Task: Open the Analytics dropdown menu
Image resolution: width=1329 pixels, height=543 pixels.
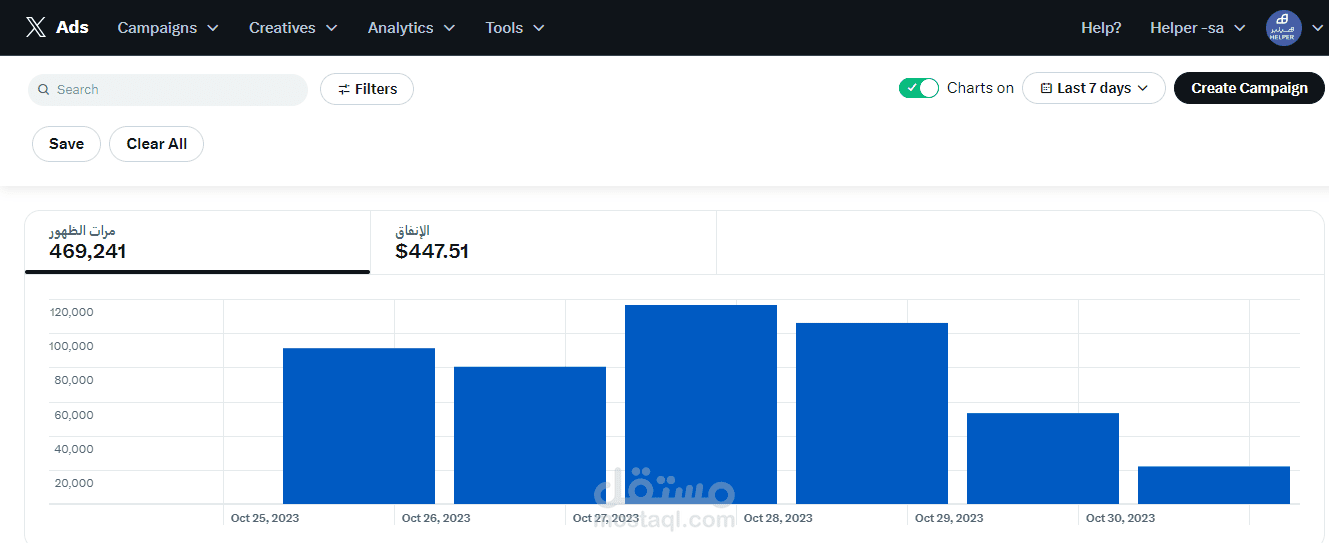Action: [x=411, y=28]
